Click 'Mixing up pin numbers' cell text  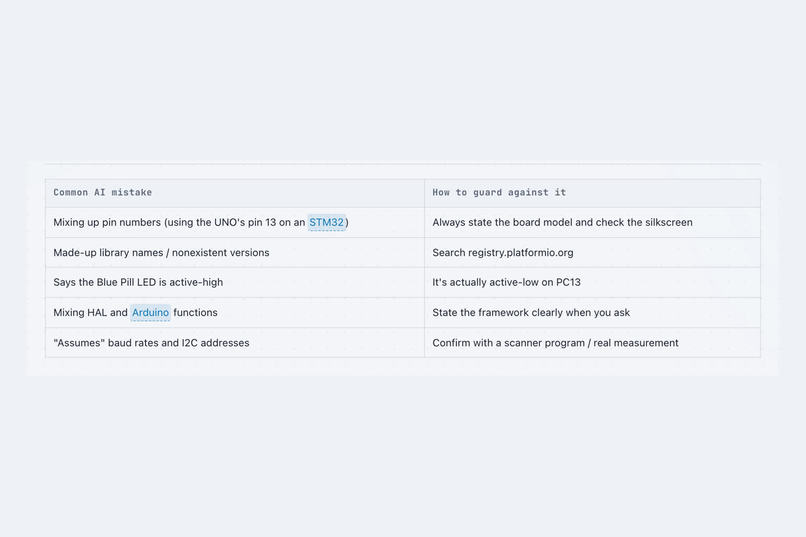click(x=107, y=223)
